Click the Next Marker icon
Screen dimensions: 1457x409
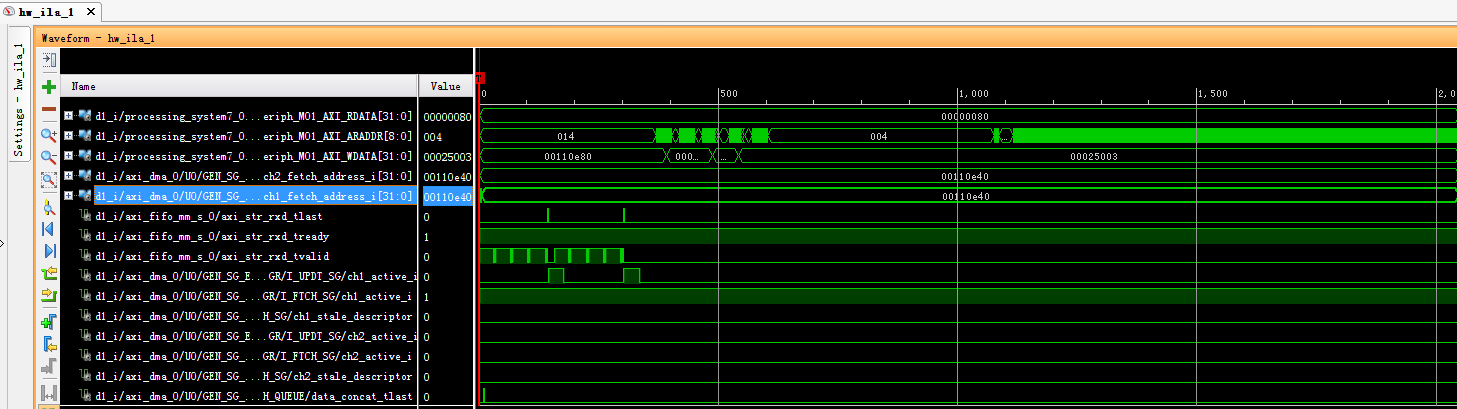[49, 368]
